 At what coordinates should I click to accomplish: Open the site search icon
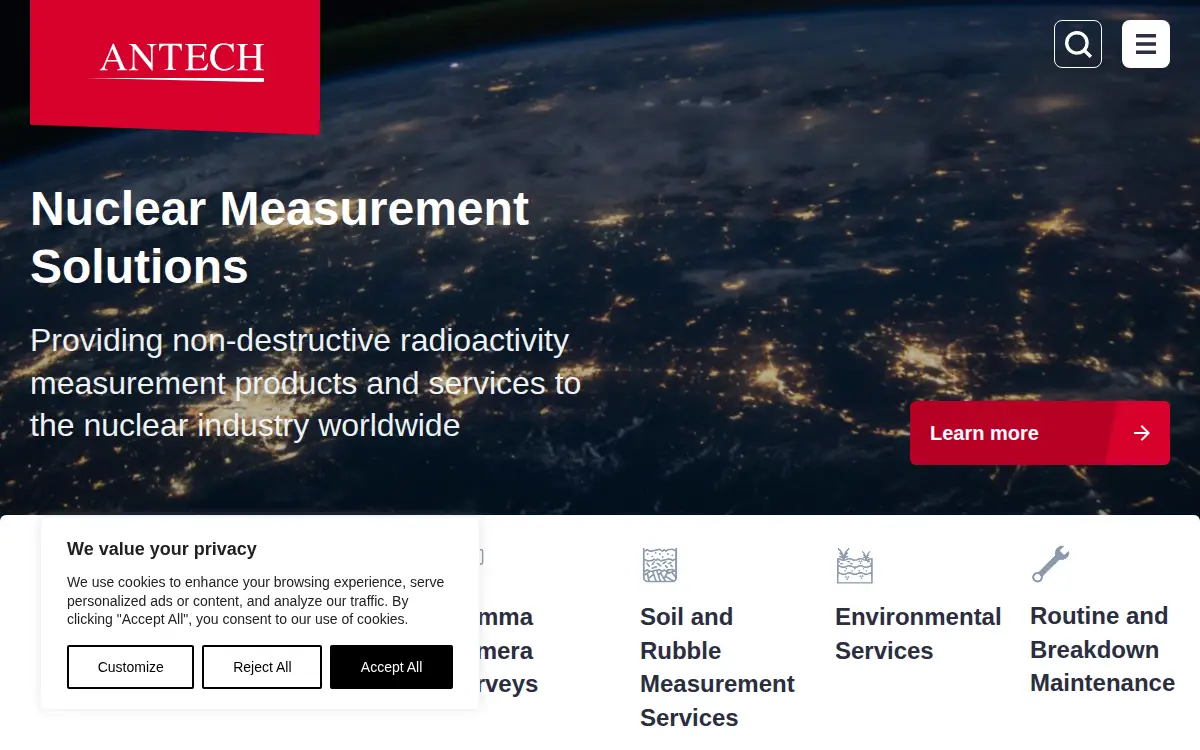[1078, 44]
